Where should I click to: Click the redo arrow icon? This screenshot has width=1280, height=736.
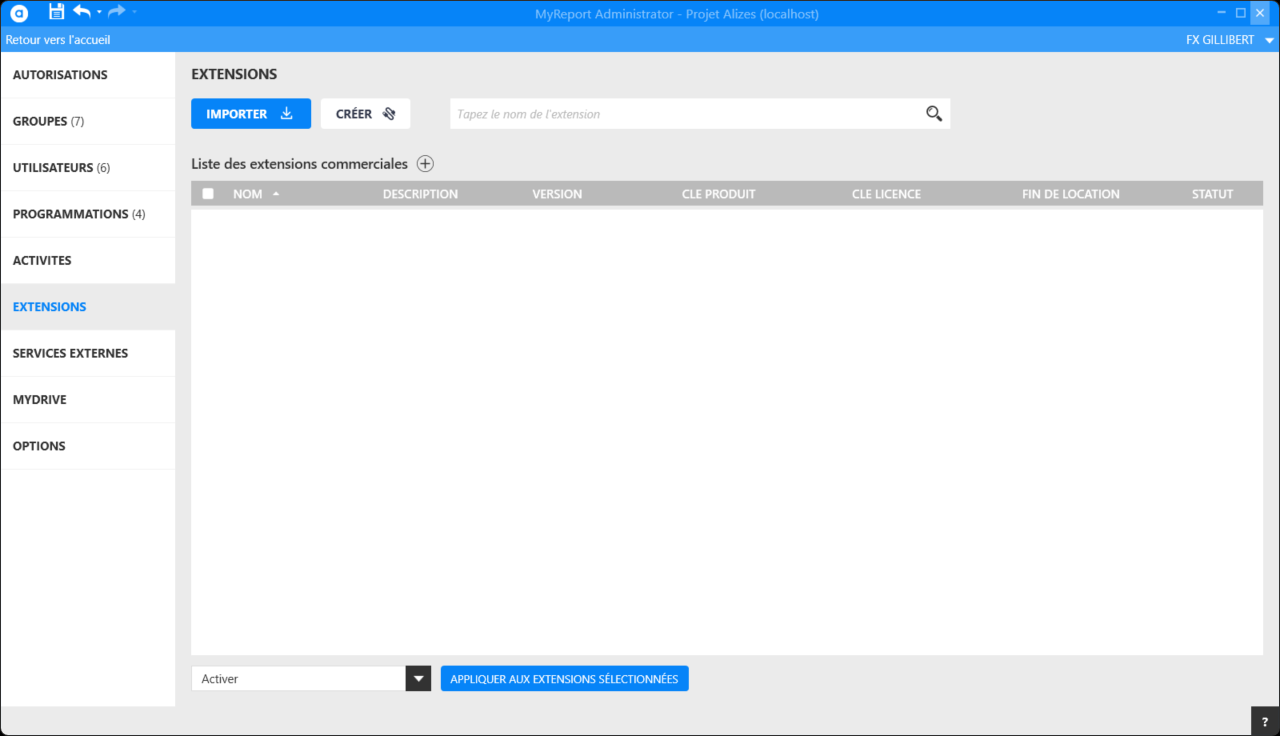point(116,12)
